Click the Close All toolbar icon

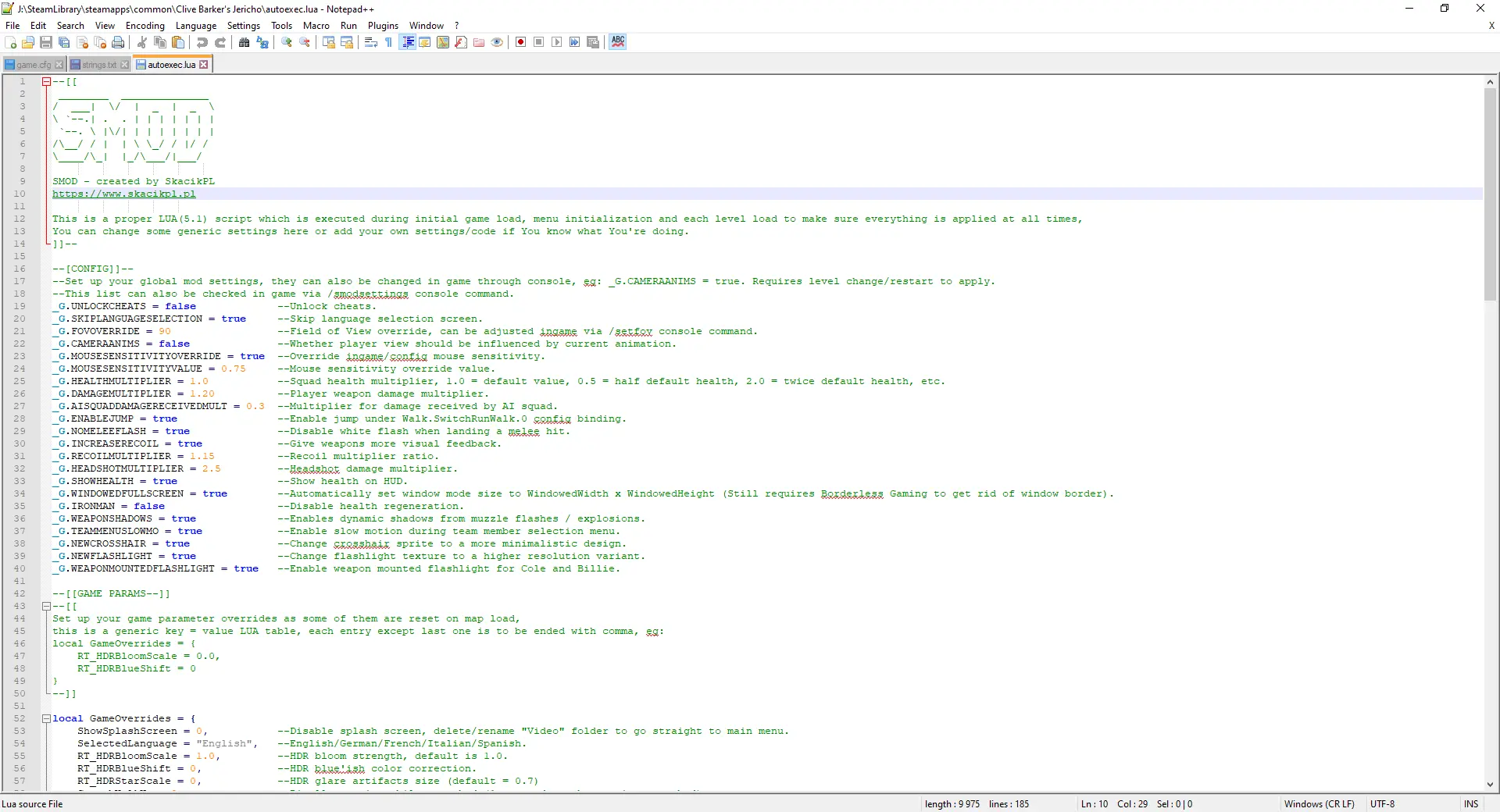click(100, 42)
